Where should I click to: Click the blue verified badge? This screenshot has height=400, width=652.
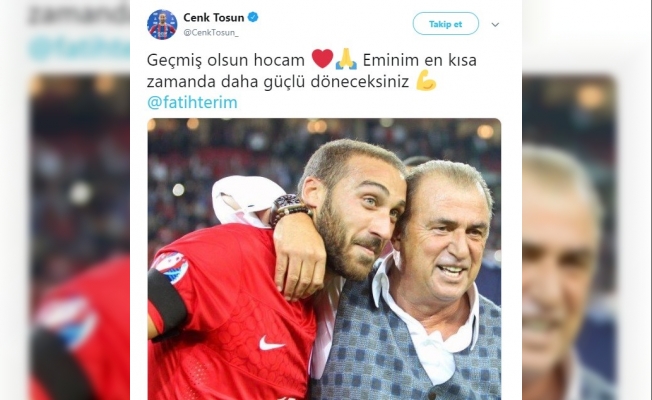pyautogui.click(x=253, y=17)
